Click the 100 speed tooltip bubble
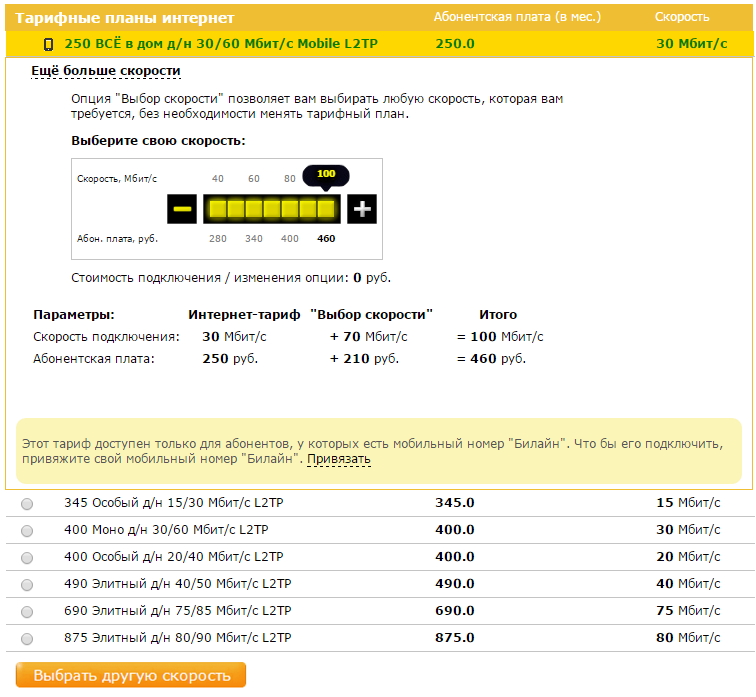 [326, 174]
